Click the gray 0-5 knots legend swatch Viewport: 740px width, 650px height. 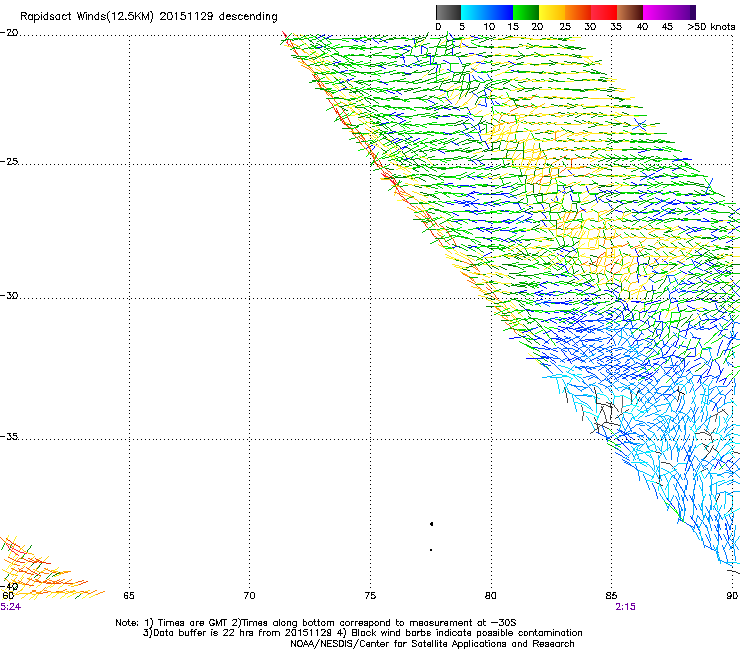[448, 12]
